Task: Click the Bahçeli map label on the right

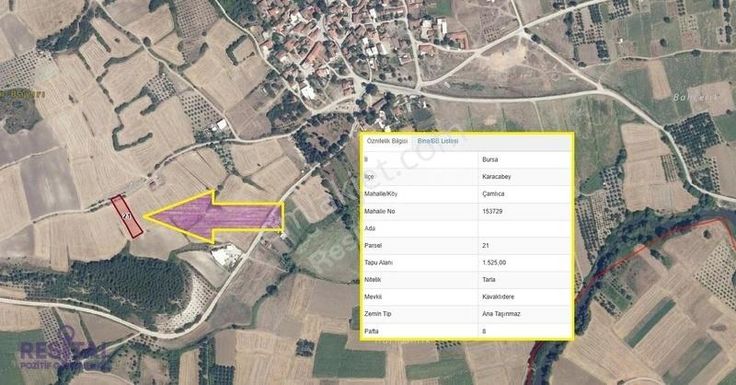Action: tap(690, 98)
